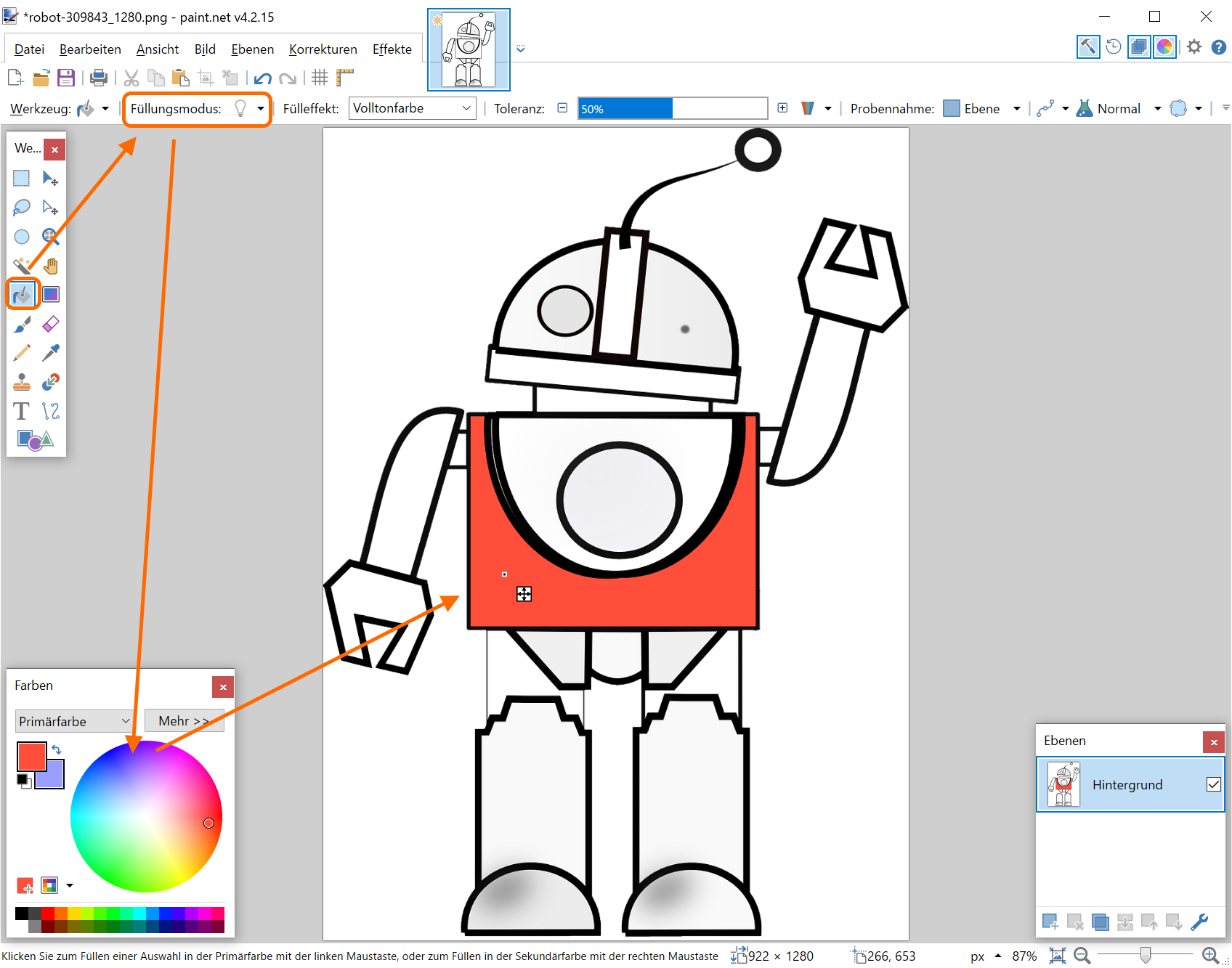Toggle pixel grid display
This screenshot has height=968, width=1232.
coord(320,78)
